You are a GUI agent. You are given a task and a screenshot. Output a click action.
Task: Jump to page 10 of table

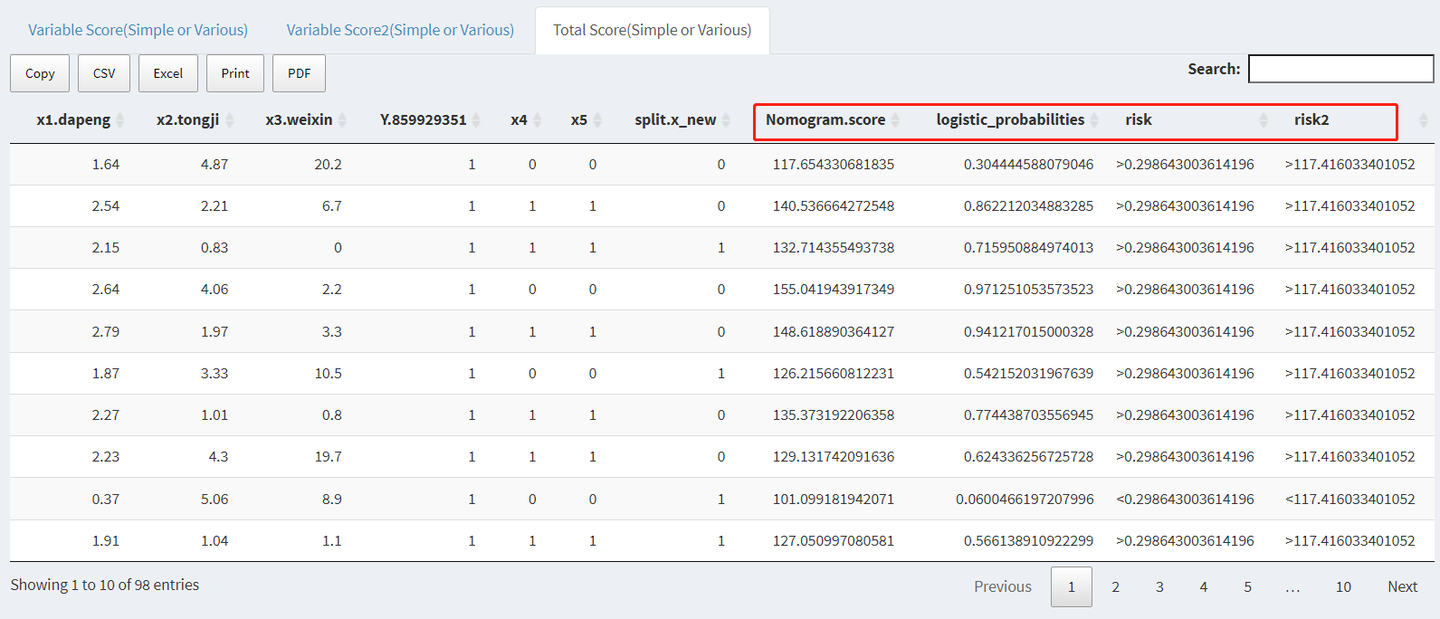(1343, 587)
